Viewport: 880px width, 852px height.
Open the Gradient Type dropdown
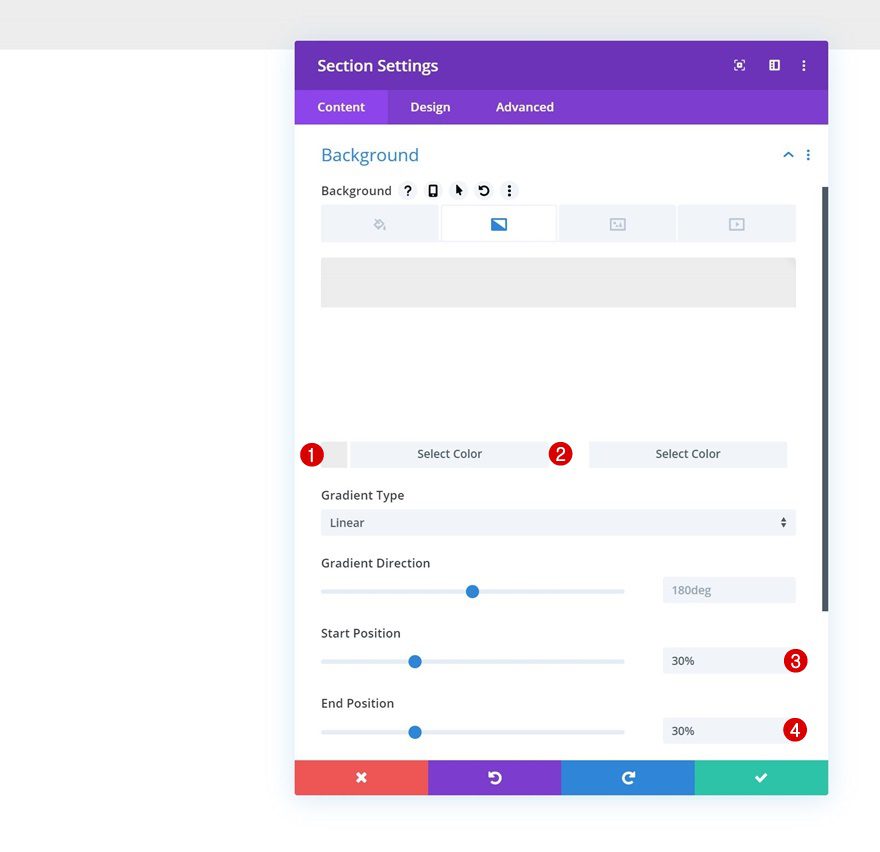pos(558,522)
